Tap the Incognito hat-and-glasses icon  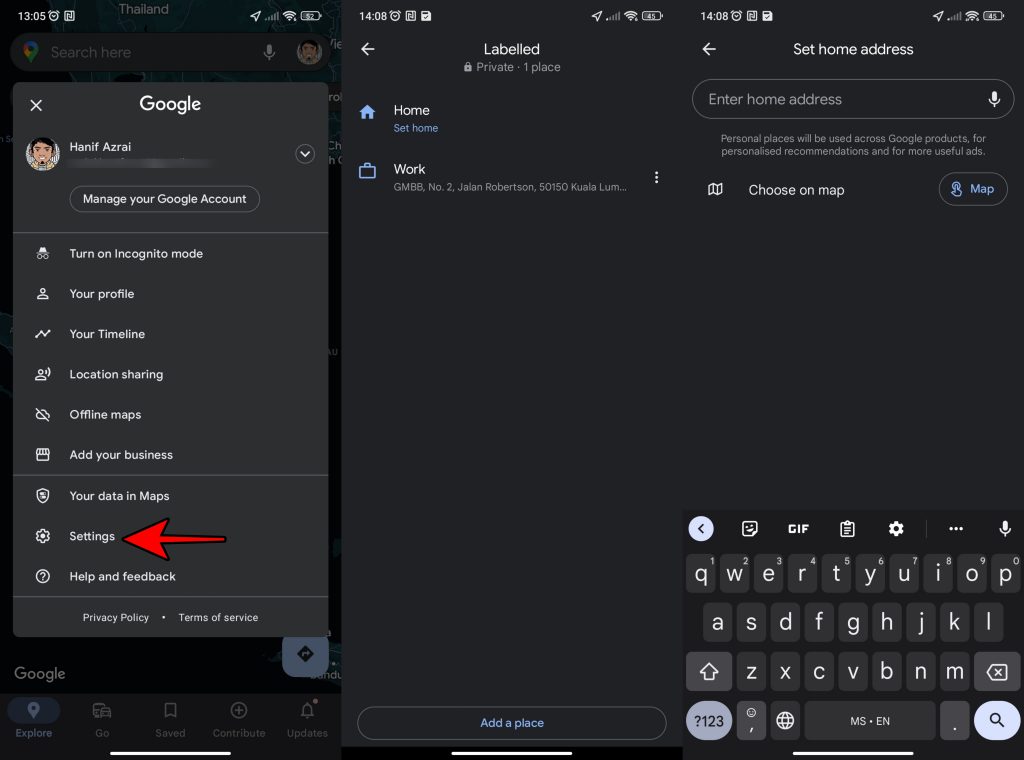point(42,254)
